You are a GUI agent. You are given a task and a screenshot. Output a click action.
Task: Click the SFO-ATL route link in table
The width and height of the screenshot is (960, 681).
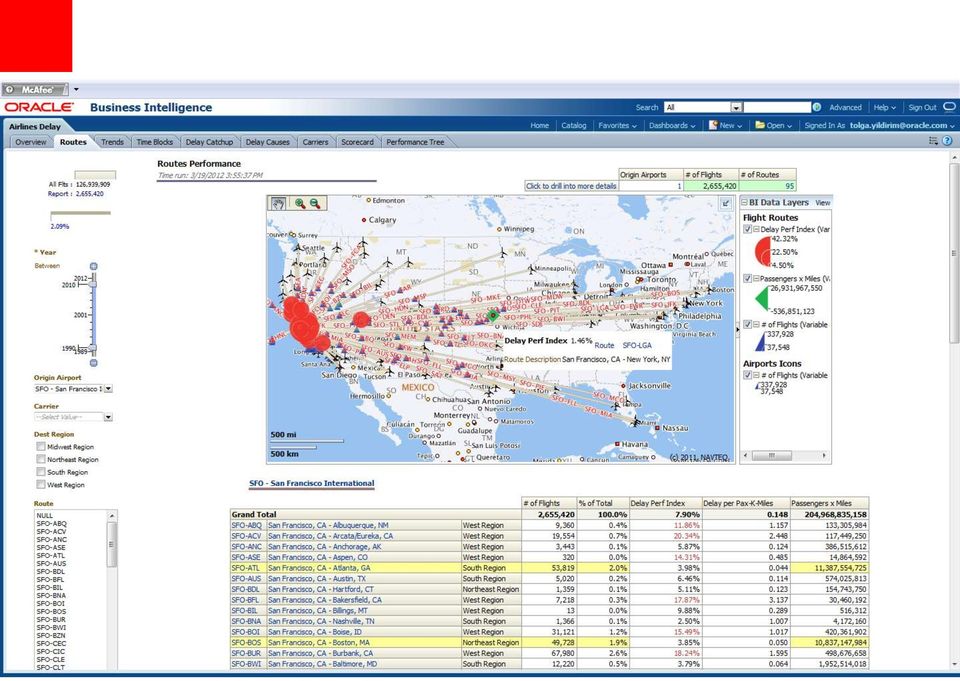tap(246, 568)
